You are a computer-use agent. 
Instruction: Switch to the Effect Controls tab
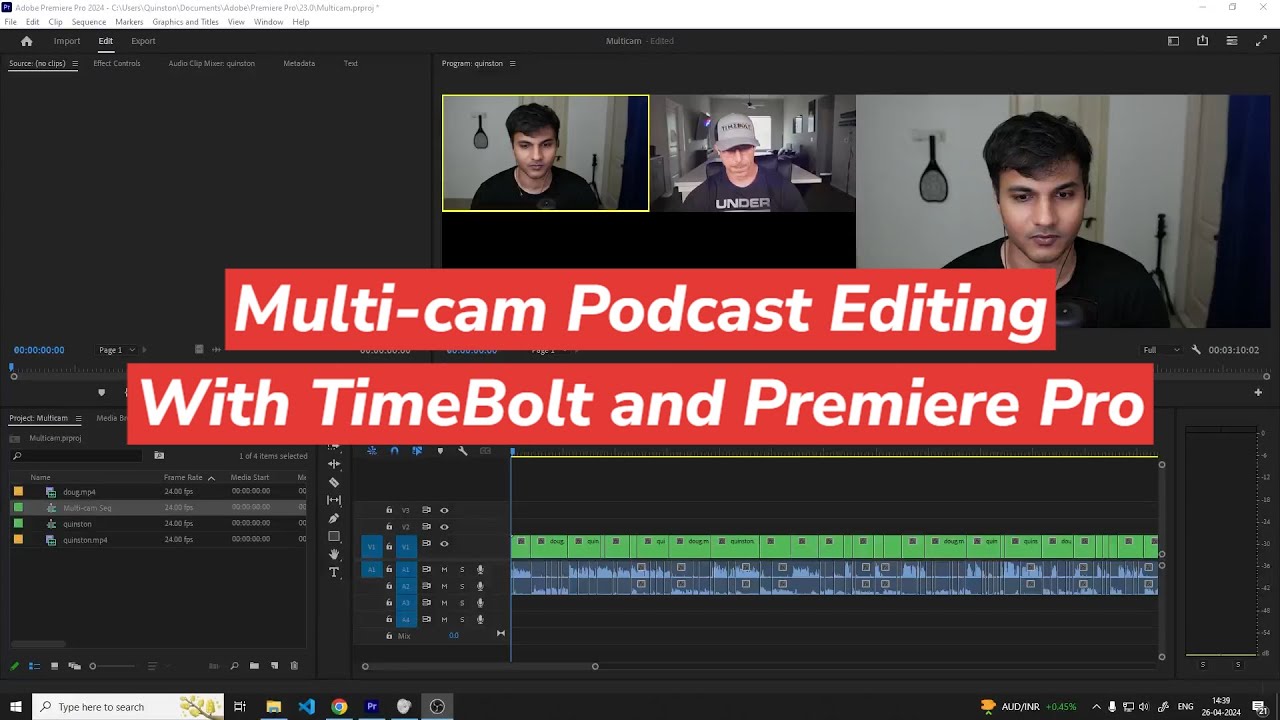[x=117, y=63]
